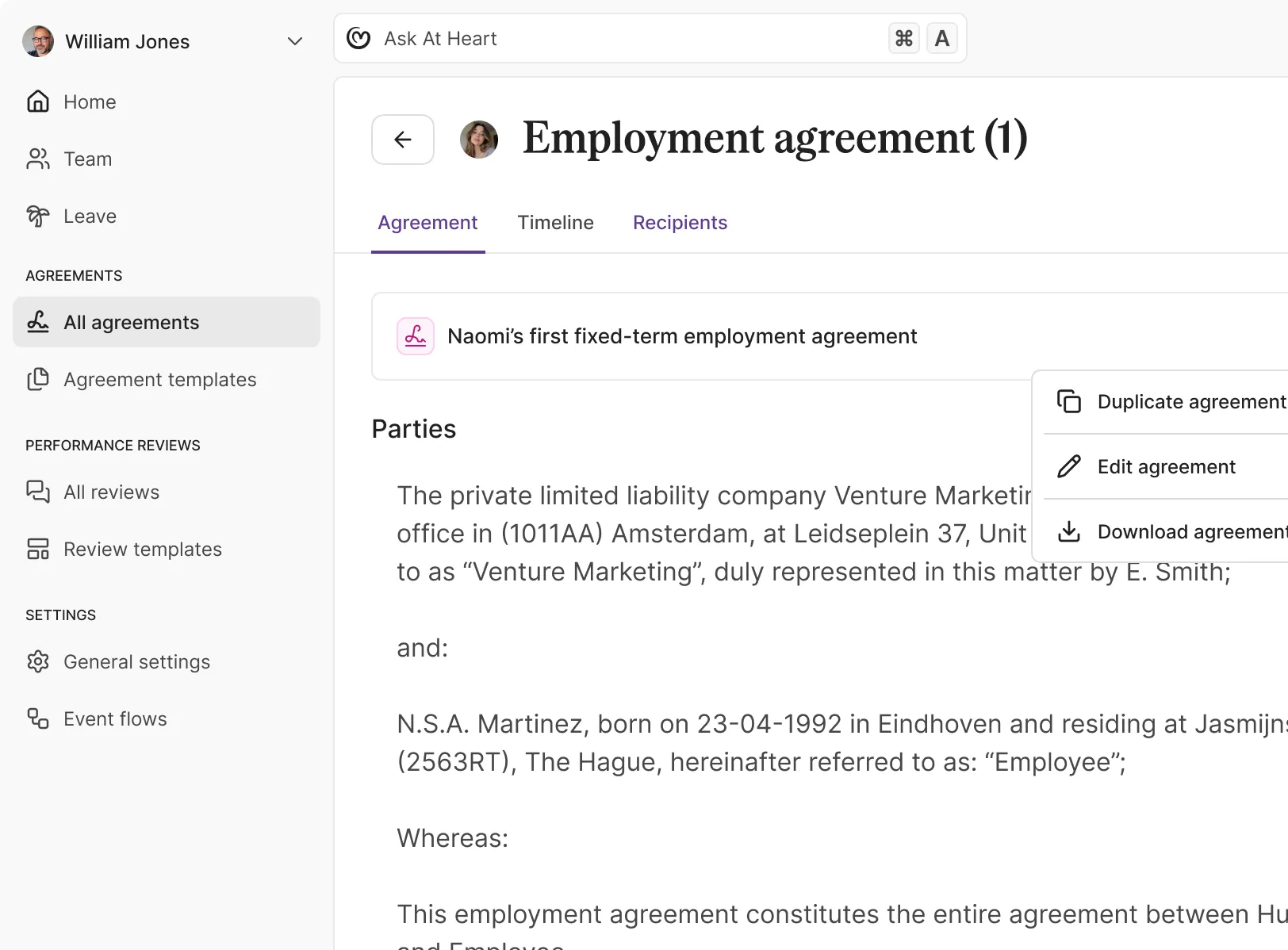Click the download icon next to Download agreement
The height and width of the screenshot is (950, 1288).
click(1070, 531)
